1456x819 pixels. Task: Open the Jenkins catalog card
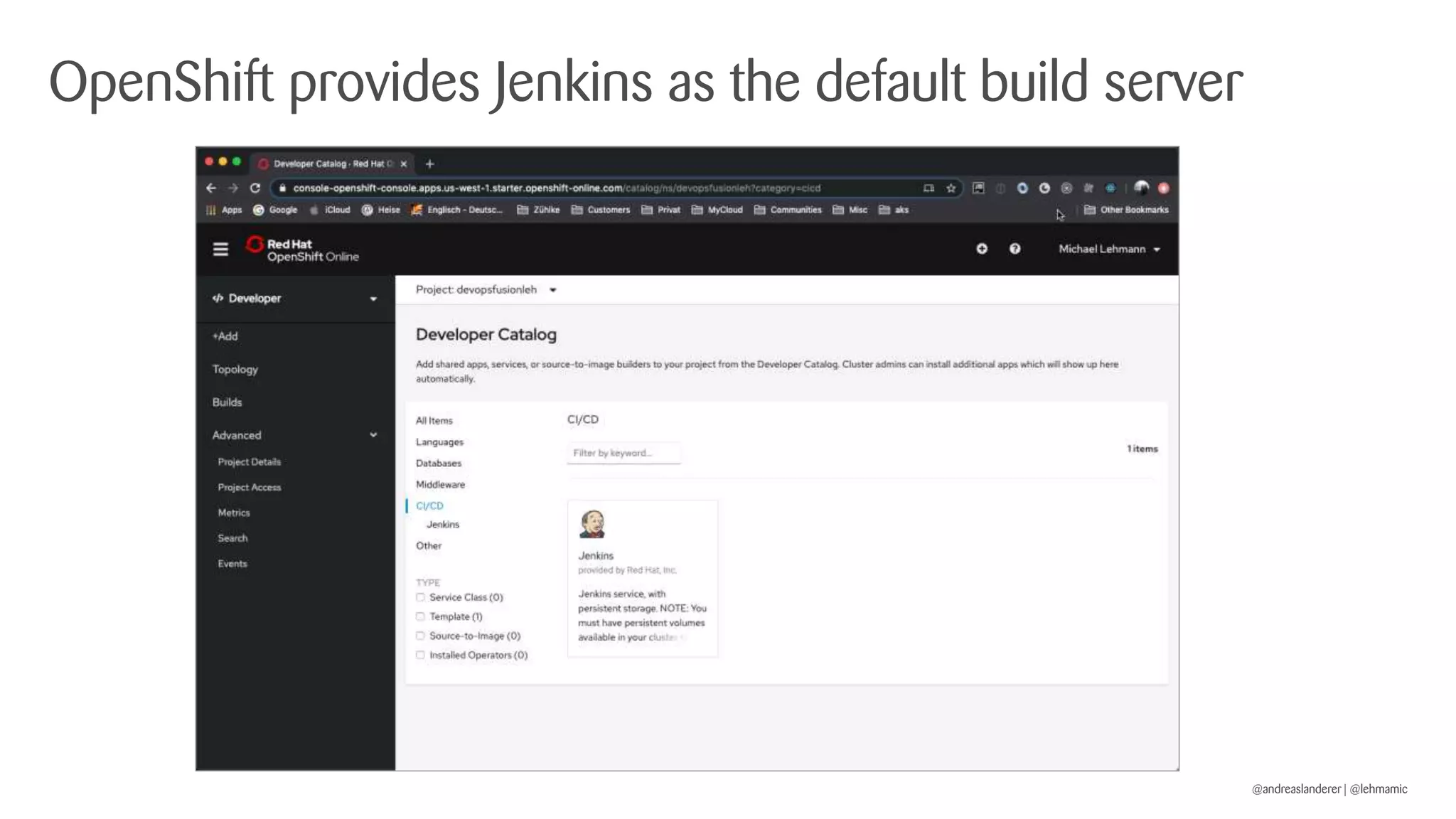tap(642, 577)
